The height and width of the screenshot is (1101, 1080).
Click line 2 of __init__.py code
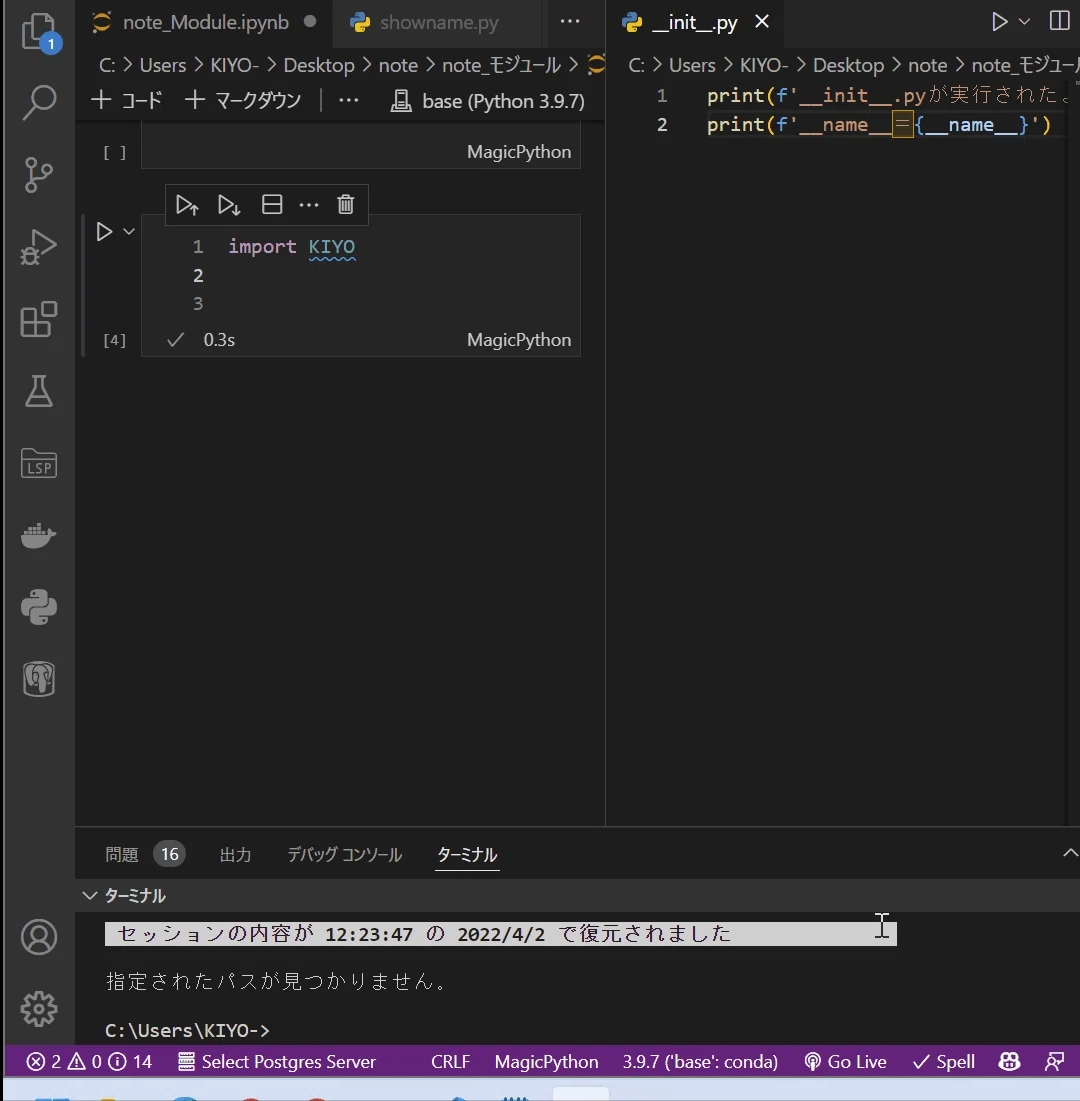click(878, 125)
